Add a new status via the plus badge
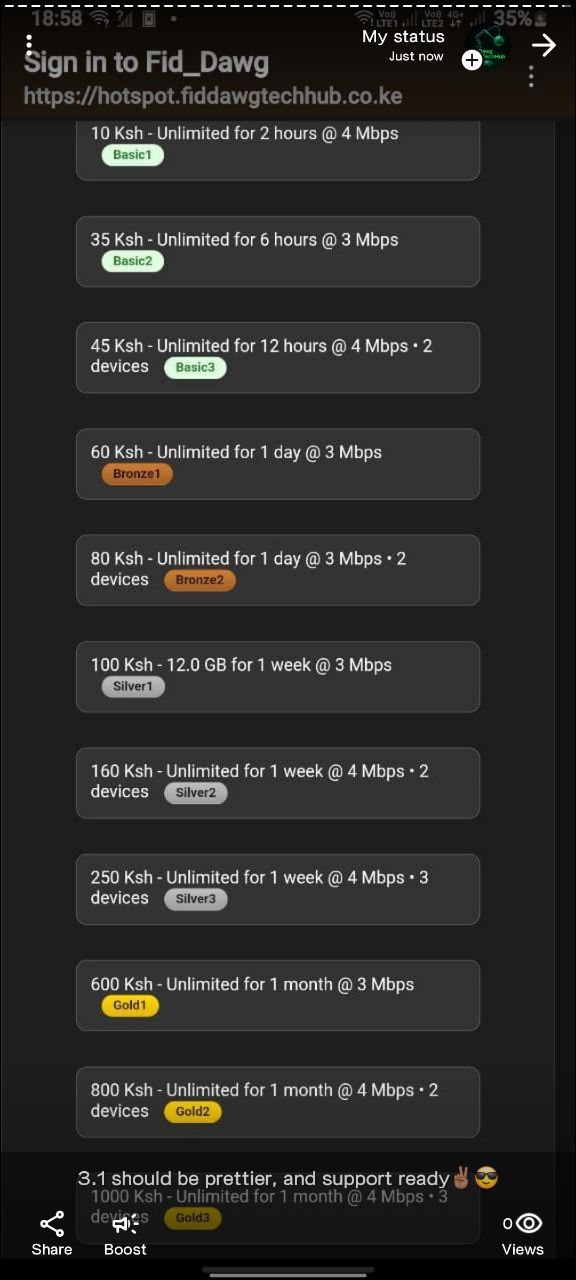This screenshot has height=1280, width=576. tap(470, 60)
